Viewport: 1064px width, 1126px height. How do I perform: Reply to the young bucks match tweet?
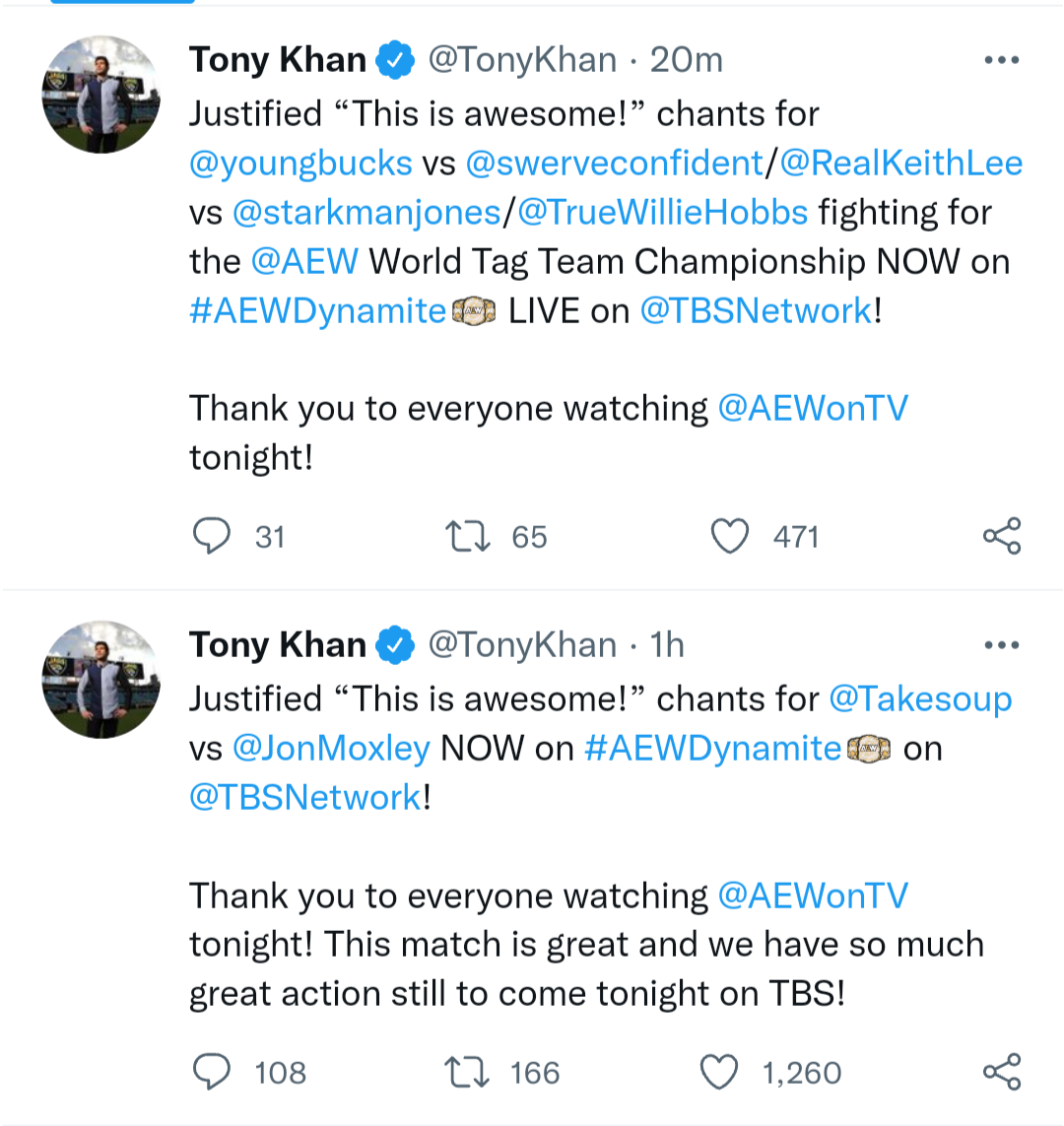pyautogui.click(x=212, y=537)
